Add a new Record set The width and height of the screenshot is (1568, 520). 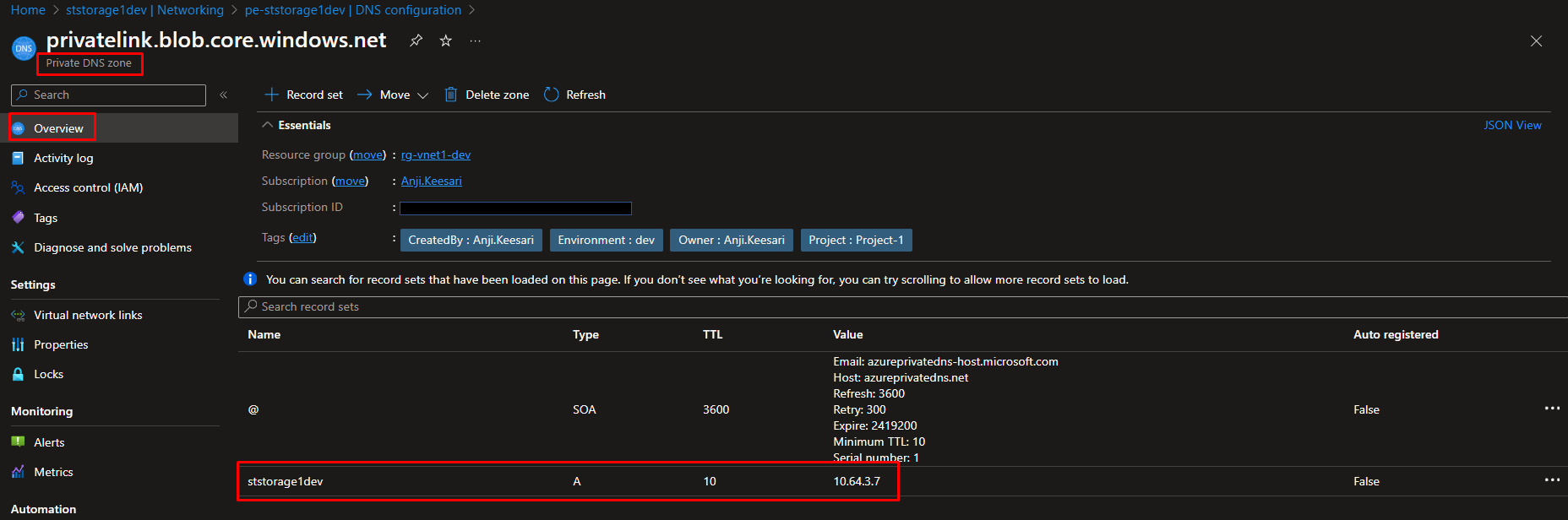304,95
